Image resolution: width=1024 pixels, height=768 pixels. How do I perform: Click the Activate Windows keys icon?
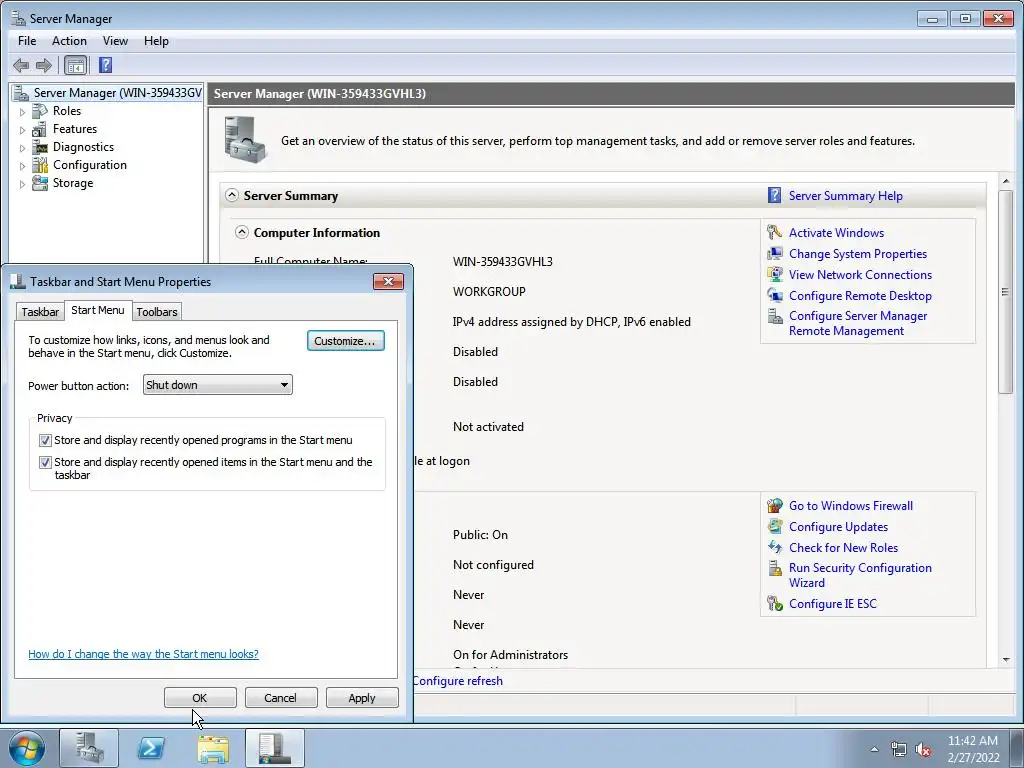[x=775, y=232]
